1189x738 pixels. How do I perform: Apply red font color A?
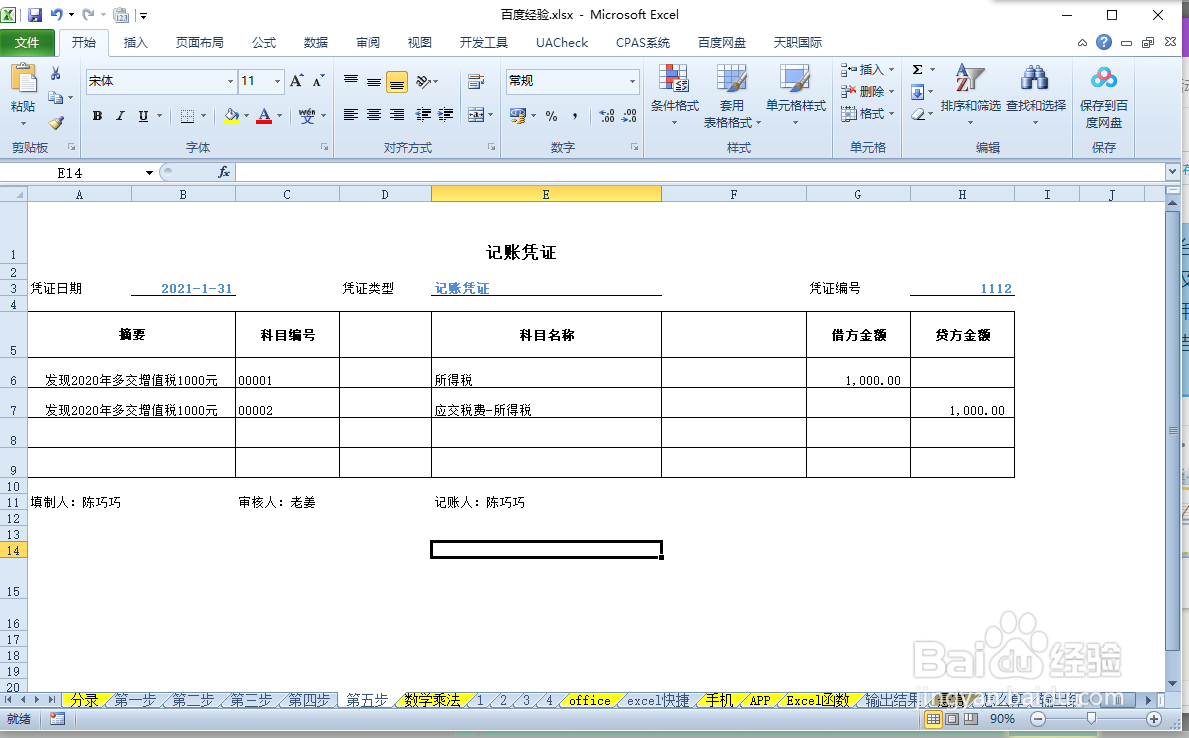(x=264, y=116)
